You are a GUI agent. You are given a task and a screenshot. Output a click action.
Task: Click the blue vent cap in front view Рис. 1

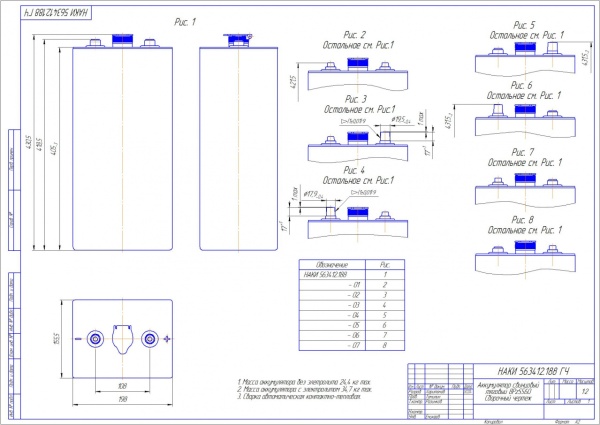pos(120,39)
